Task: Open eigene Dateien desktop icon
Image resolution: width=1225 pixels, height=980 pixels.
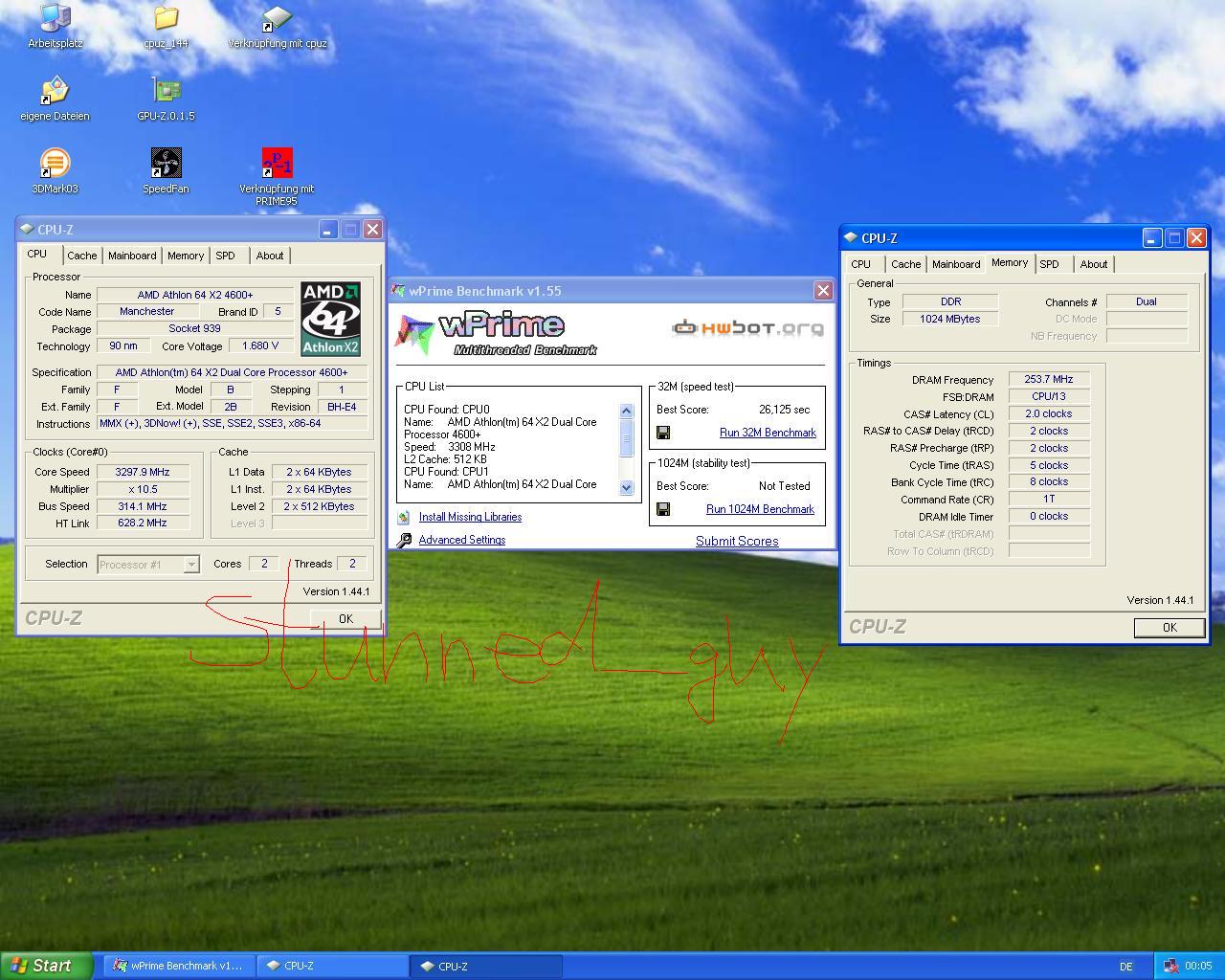Action: pyautogui.click(x=55, y=99)
